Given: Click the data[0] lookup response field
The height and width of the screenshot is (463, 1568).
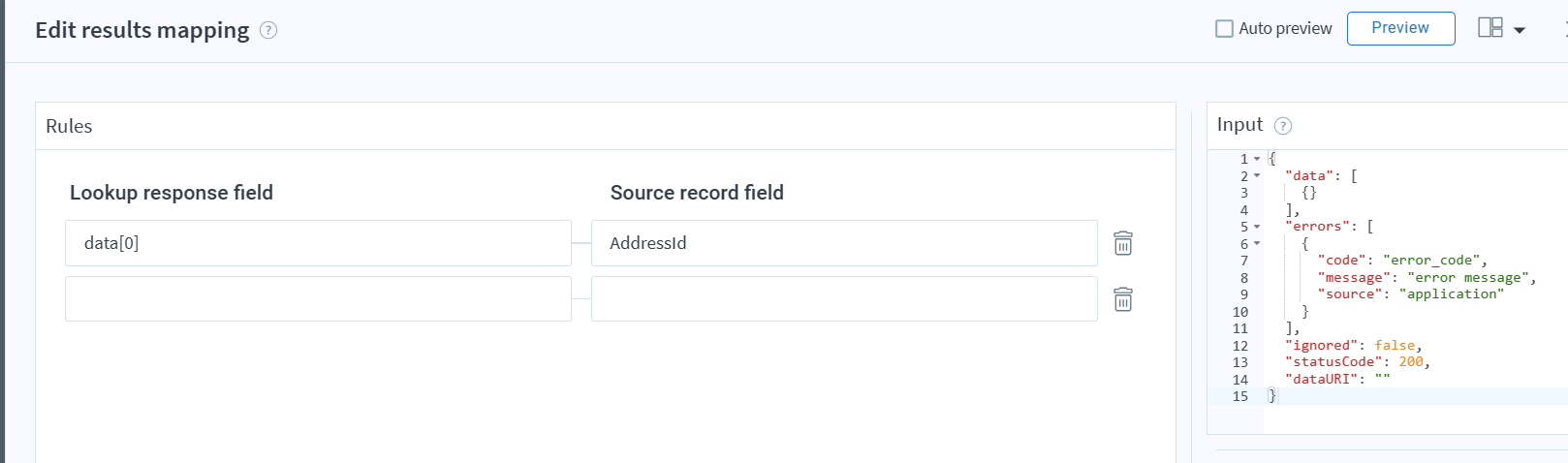Looking at the screenshot, I should coord(318,243).
